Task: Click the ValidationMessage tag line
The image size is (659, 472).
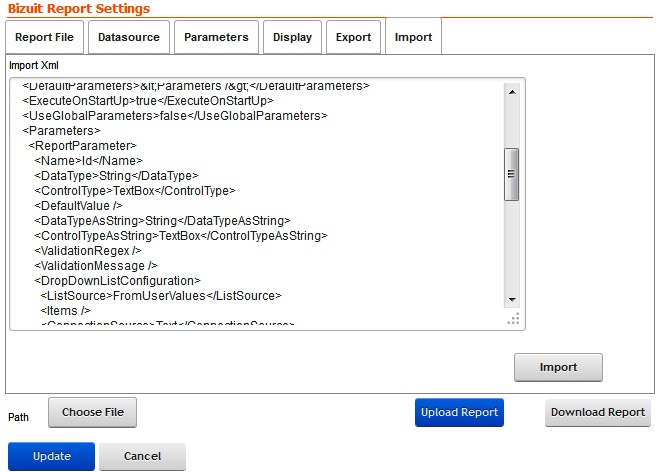Action: pyautogui.click(x=96, y=266)
